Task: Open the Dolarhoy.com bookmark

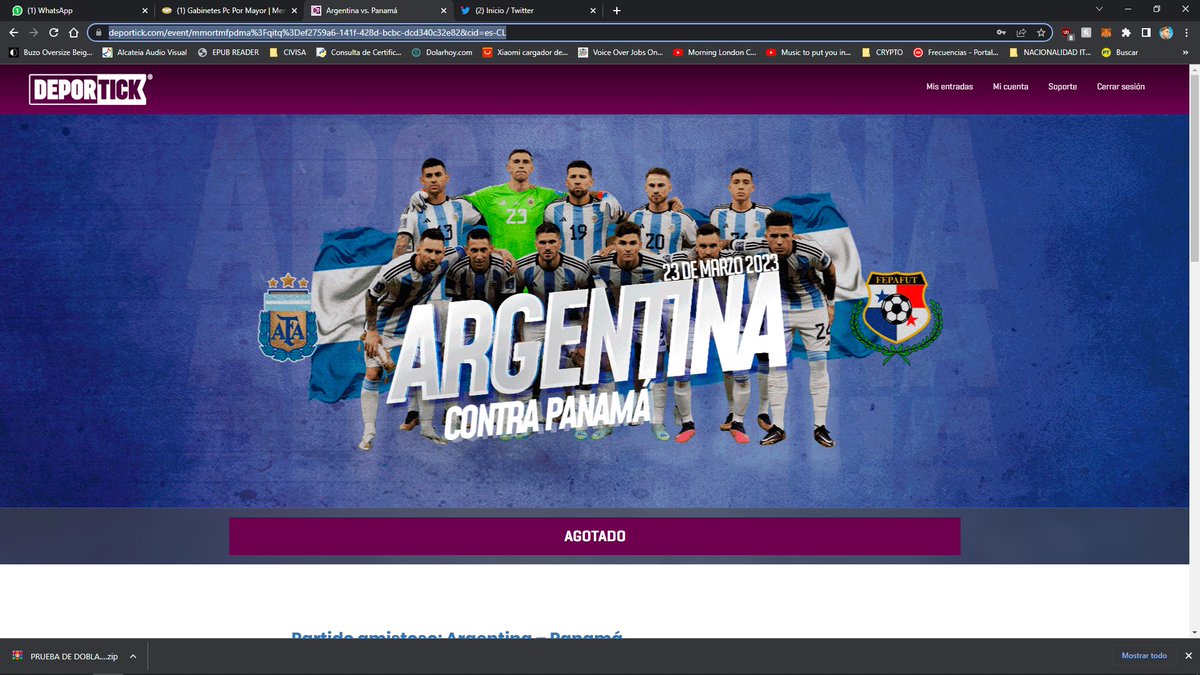Action: [442, 52]
